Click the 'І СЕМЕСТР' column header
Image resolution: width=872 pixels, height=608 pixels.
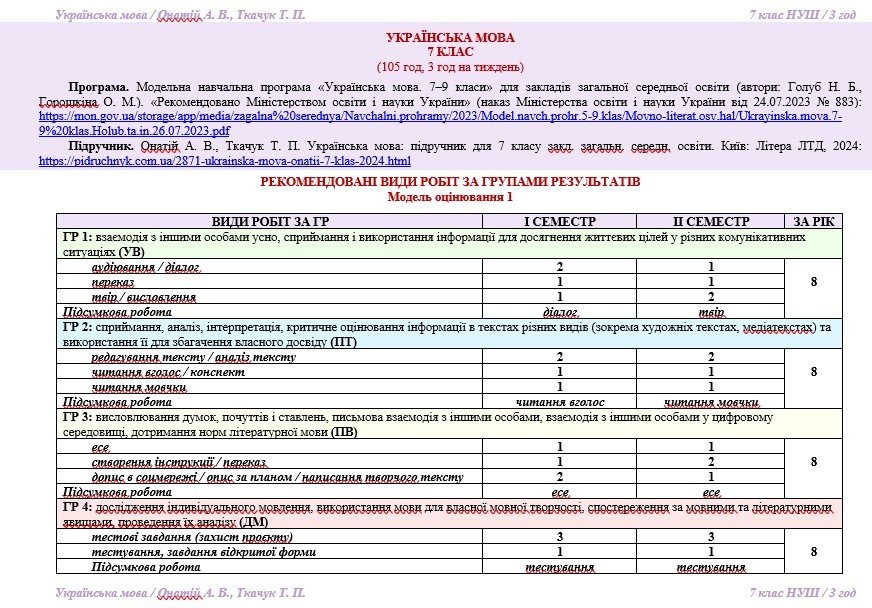coord(559,221)
